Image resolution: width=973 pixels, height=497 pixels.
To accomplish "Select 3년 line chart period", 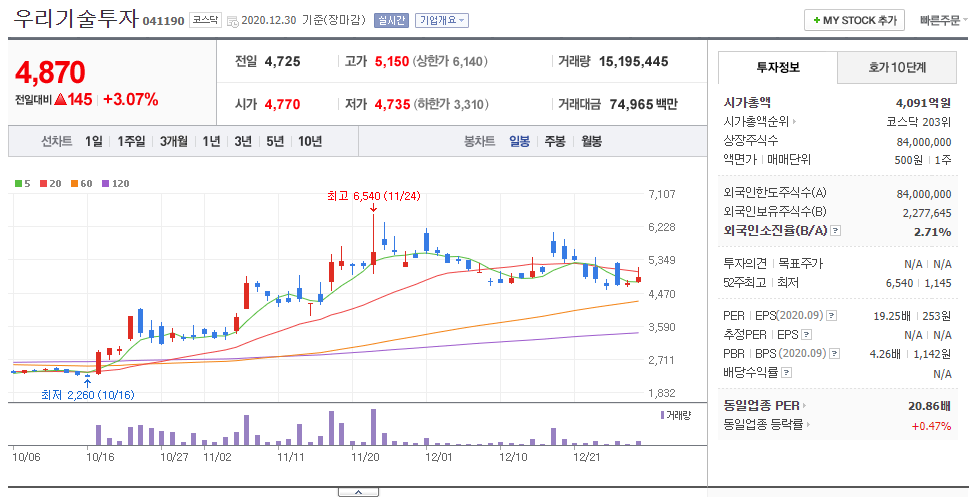I will 243,141.
